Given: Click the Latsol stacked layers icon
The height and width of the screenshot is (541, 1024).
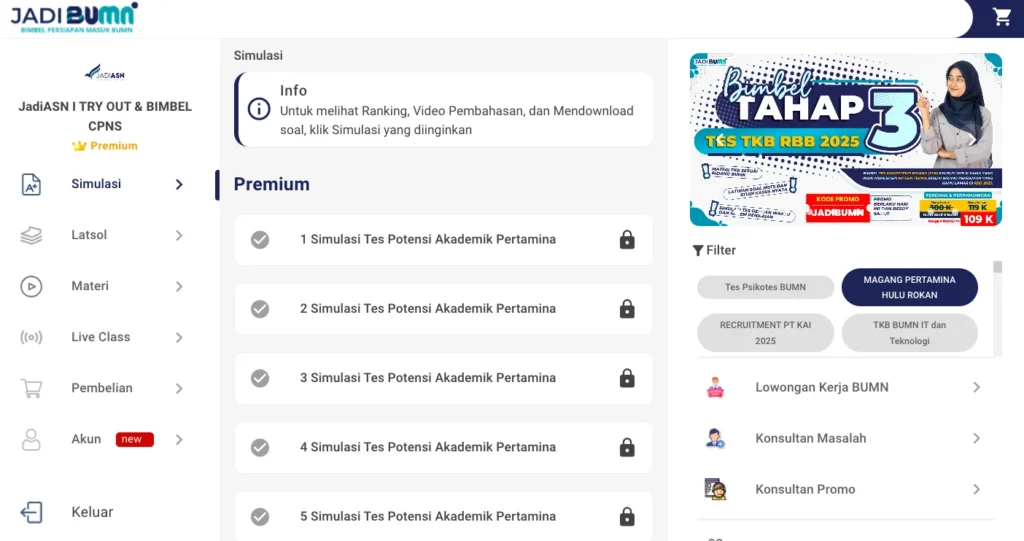Looking at the screenshot, I should (x=31, y=235).
